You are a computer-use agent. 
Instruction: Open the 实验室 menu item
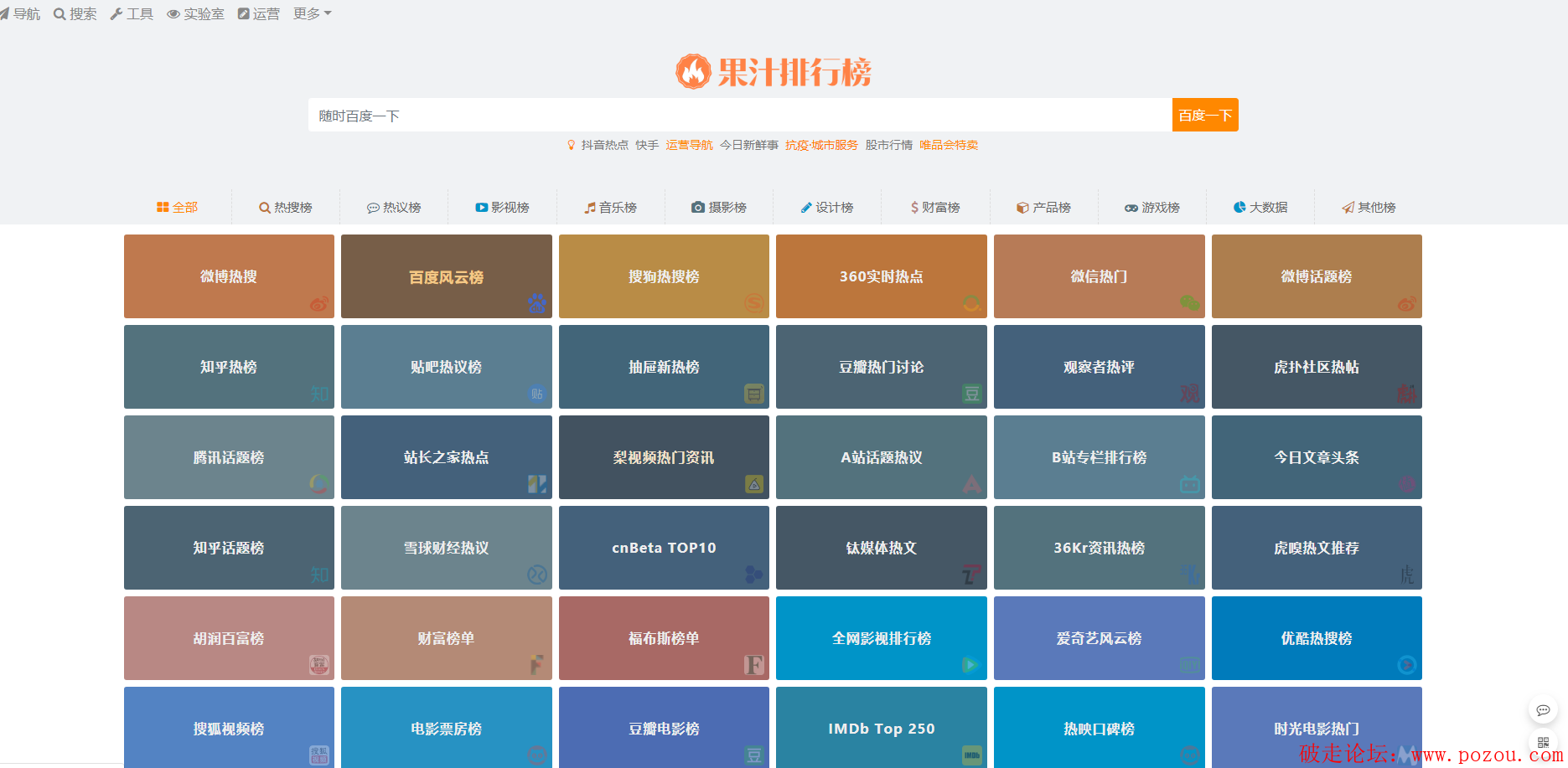click(196, 13)
